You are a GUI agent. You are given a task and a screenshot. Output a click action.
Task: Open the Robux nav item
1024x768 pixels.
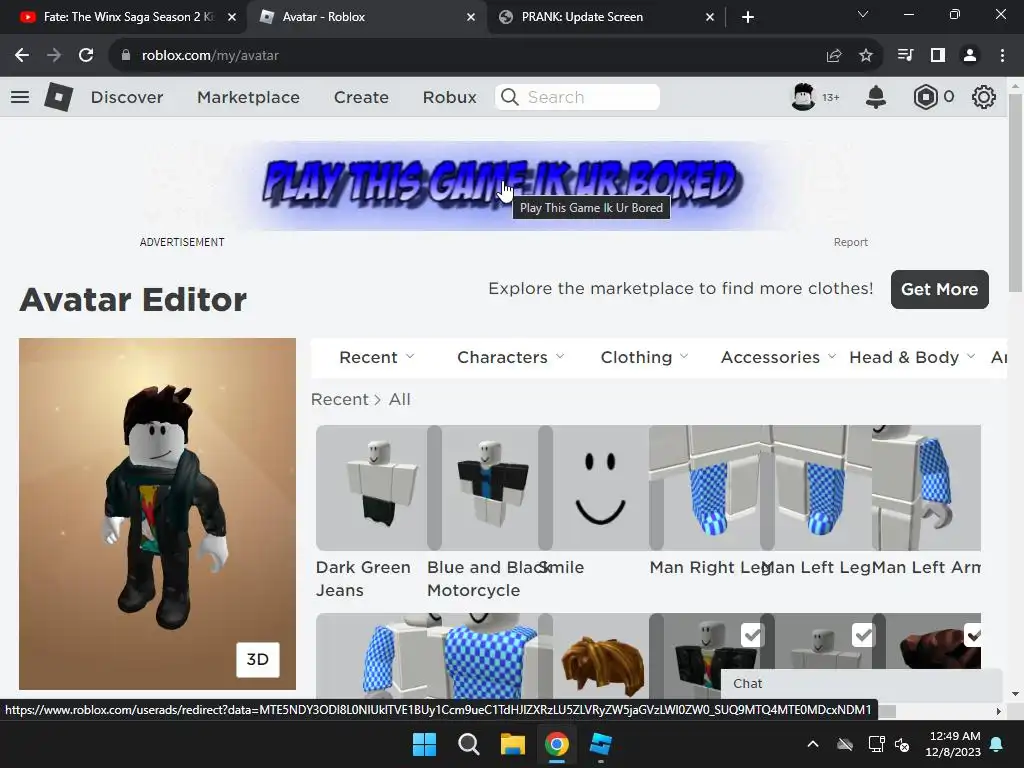tap(449, 97)
